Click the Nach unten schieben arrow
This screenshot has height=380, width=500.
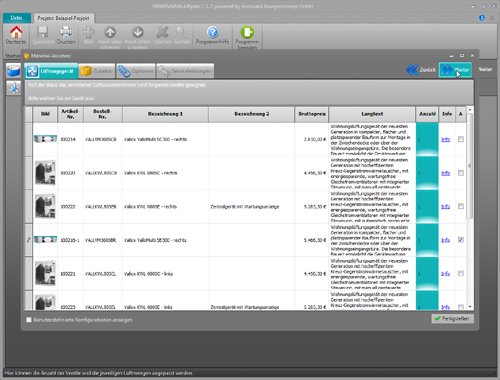click(x=138, y=32)
